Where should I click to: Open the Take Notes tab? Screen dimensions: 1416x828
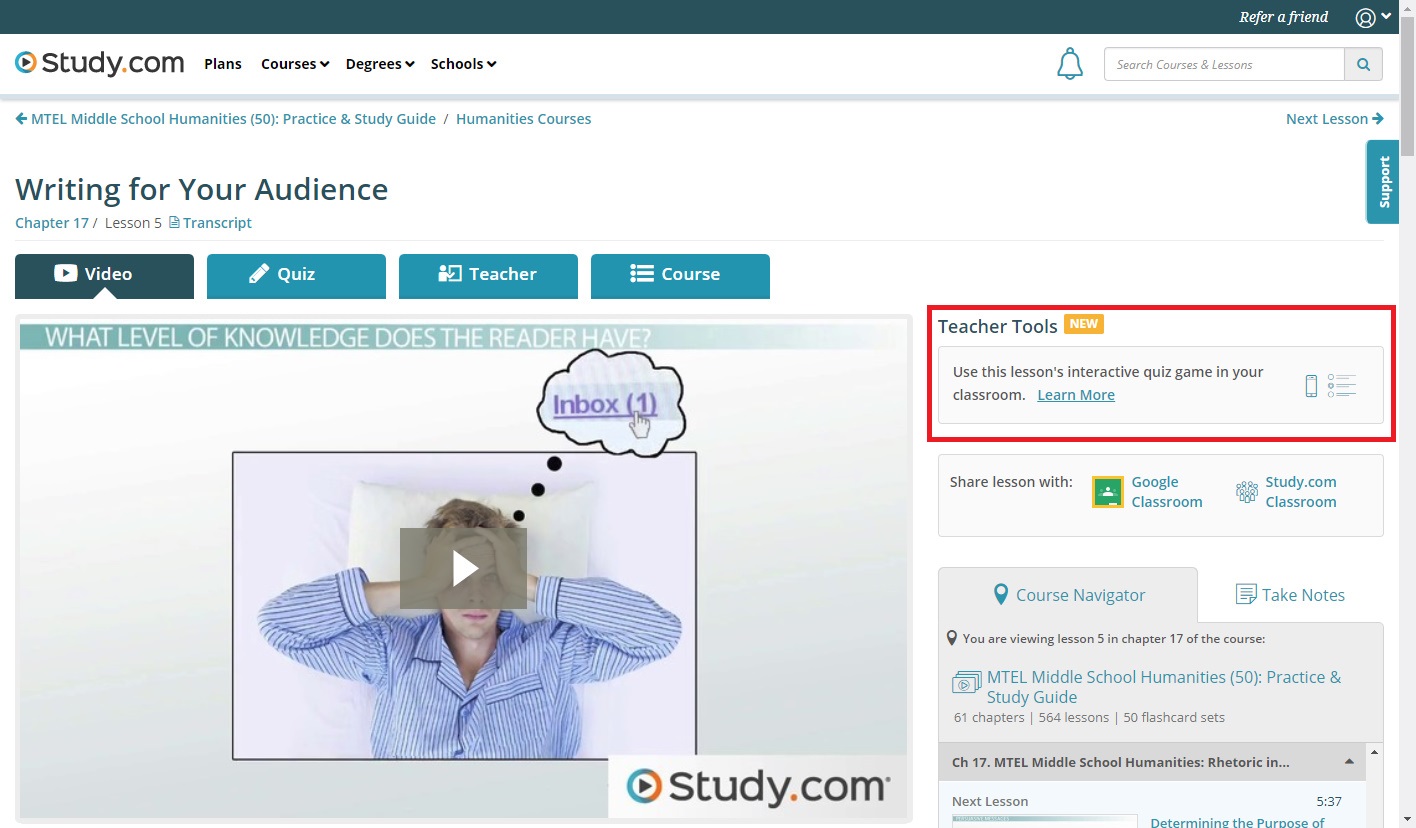coord(1290,595)
